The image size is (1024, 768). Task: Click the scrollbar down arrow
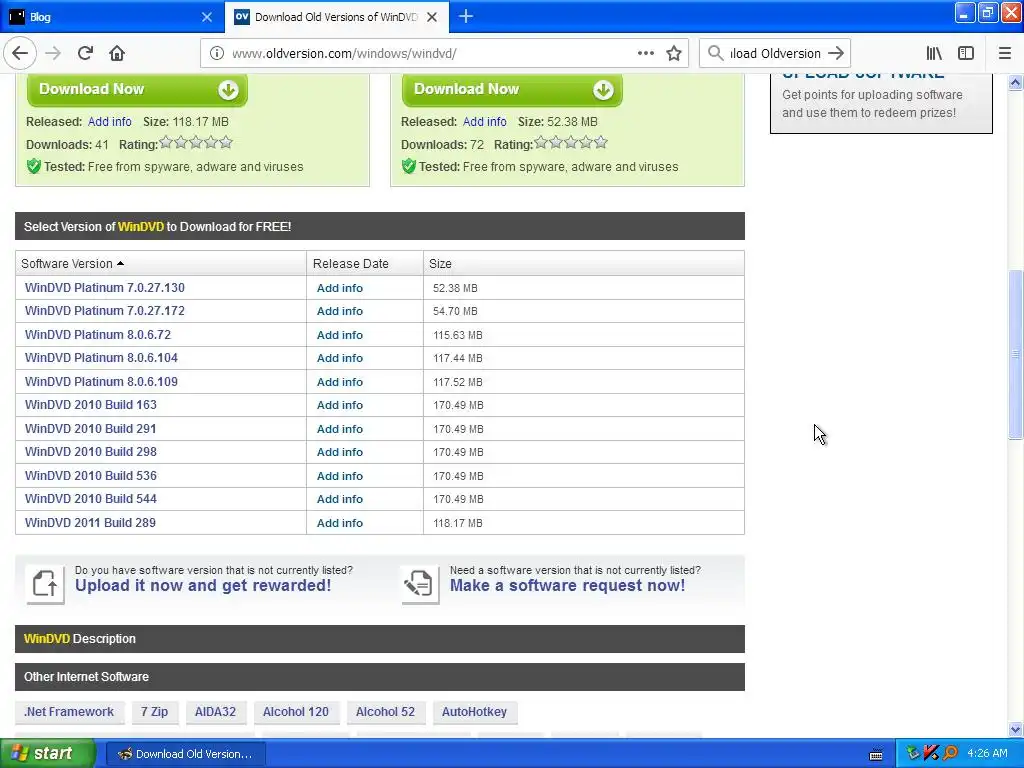(x=1015, y=729)
